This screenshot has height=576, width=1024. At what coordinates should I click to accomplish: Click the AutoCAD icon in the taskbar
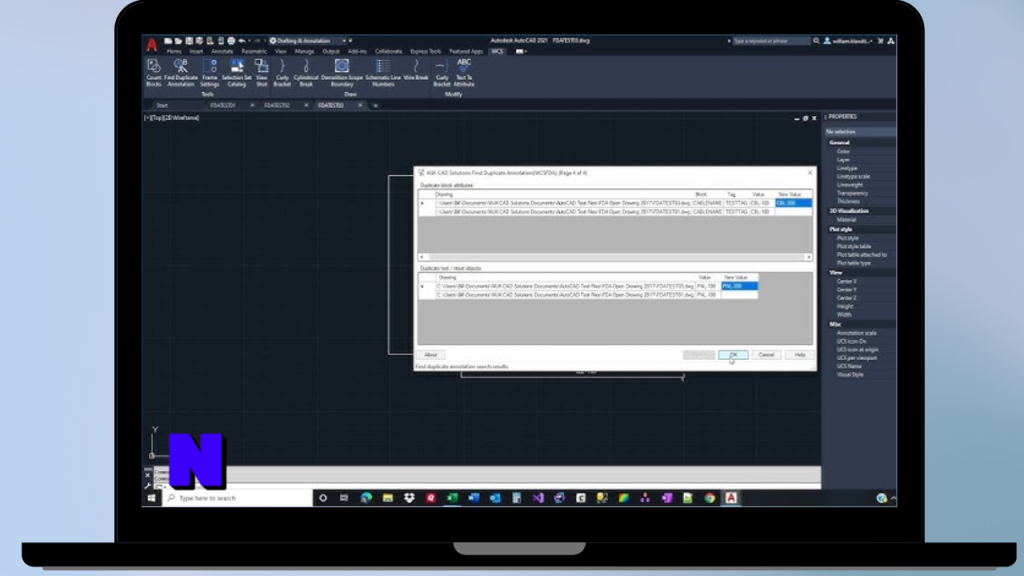(x=731, y=498)
